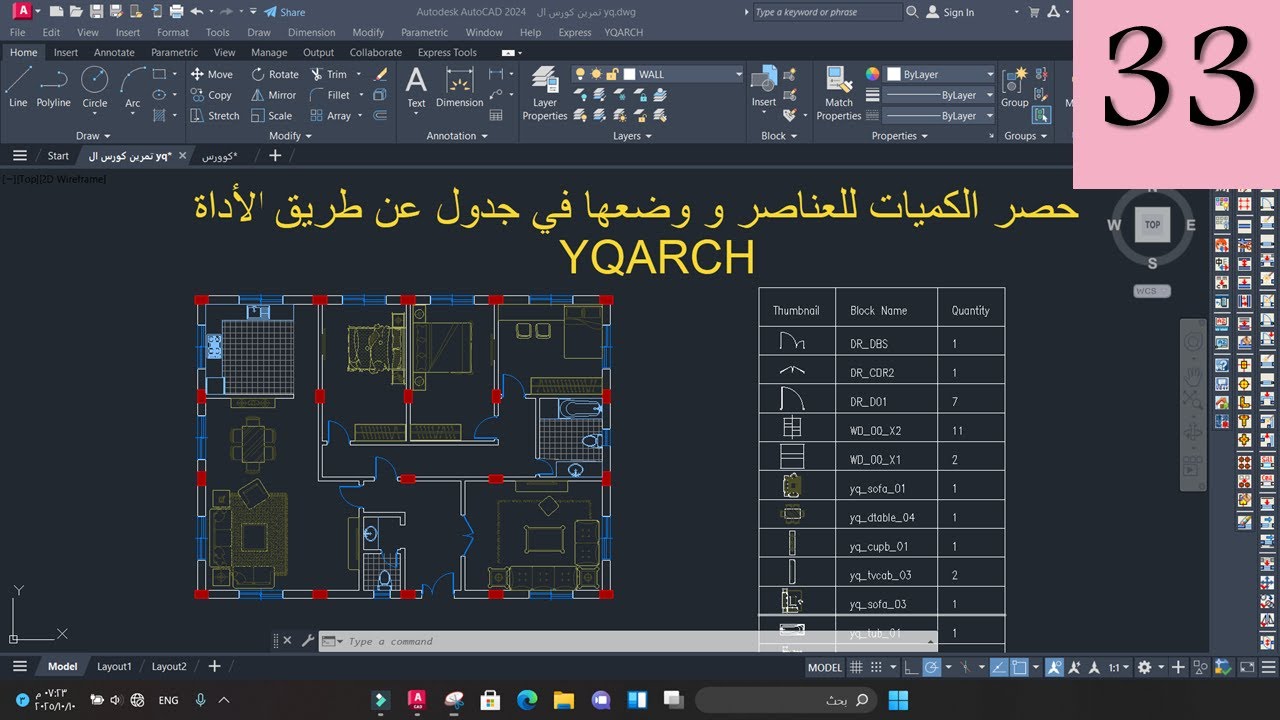
Task: Click the Share button
Action: (x=285, y=12)
